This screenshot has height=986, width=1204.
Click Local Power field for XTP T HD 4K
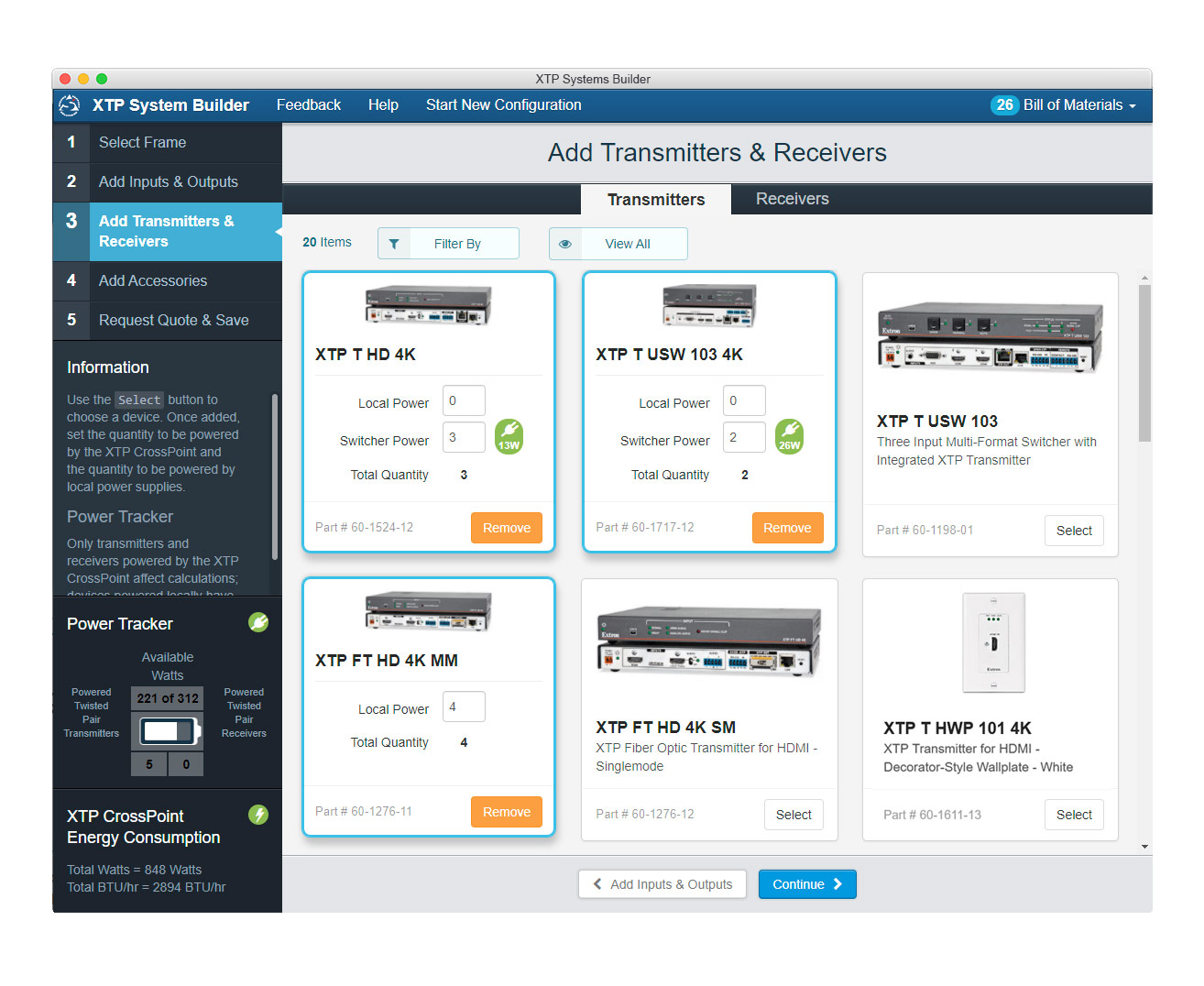(464, 400)
